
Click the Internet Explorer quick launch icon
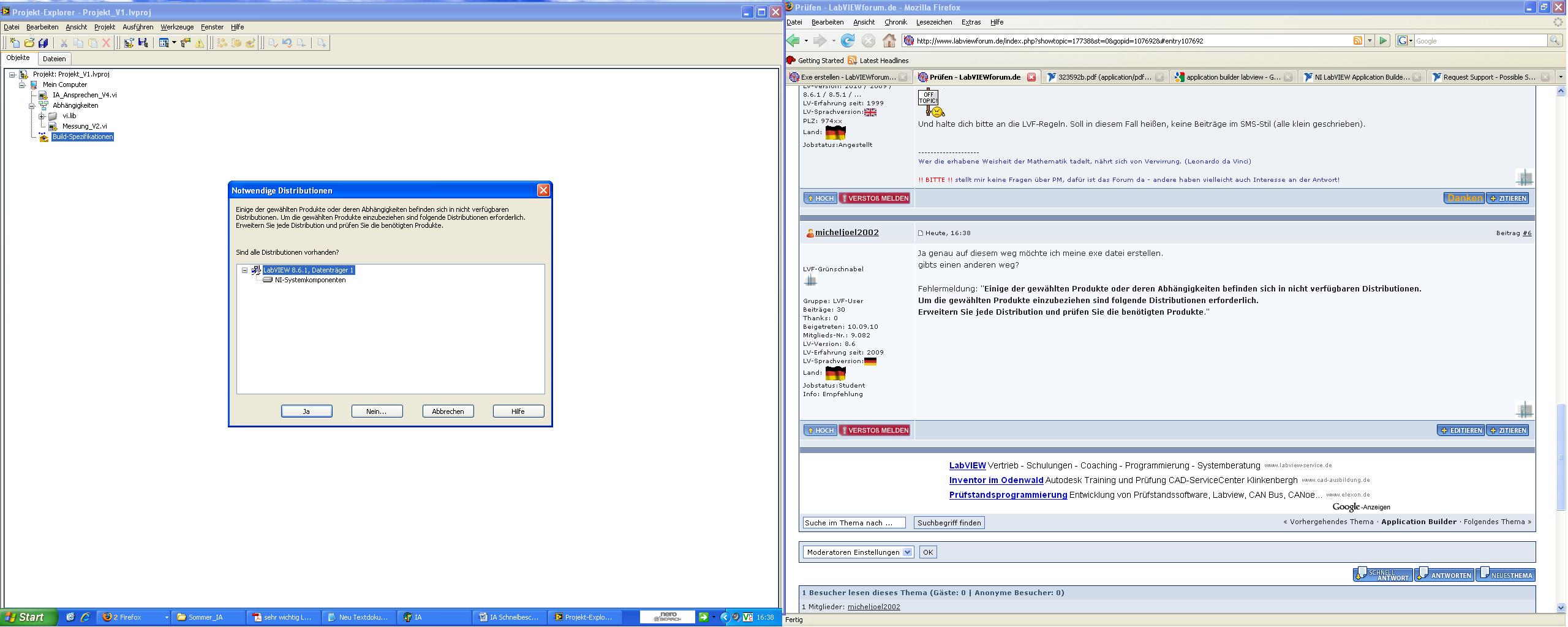pos(85,617)
